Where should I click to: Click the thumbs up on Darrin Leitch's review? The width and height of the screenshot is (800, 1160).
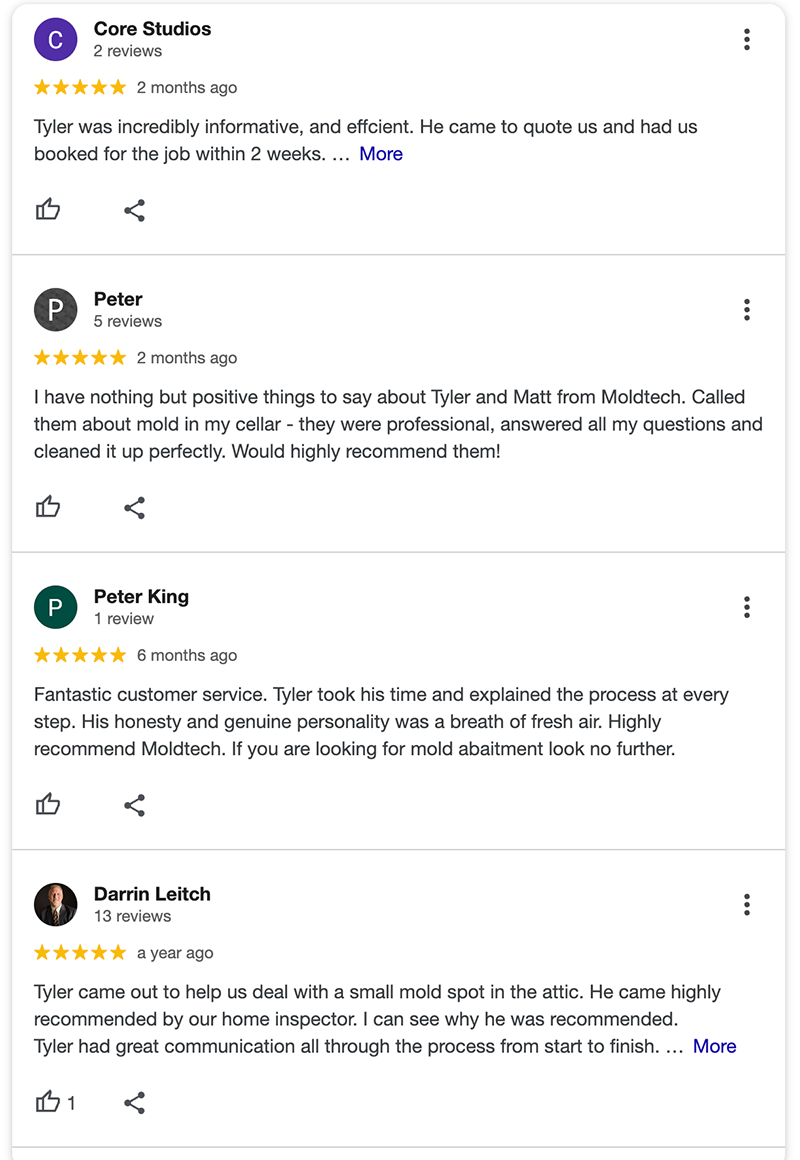point(48,1102)
